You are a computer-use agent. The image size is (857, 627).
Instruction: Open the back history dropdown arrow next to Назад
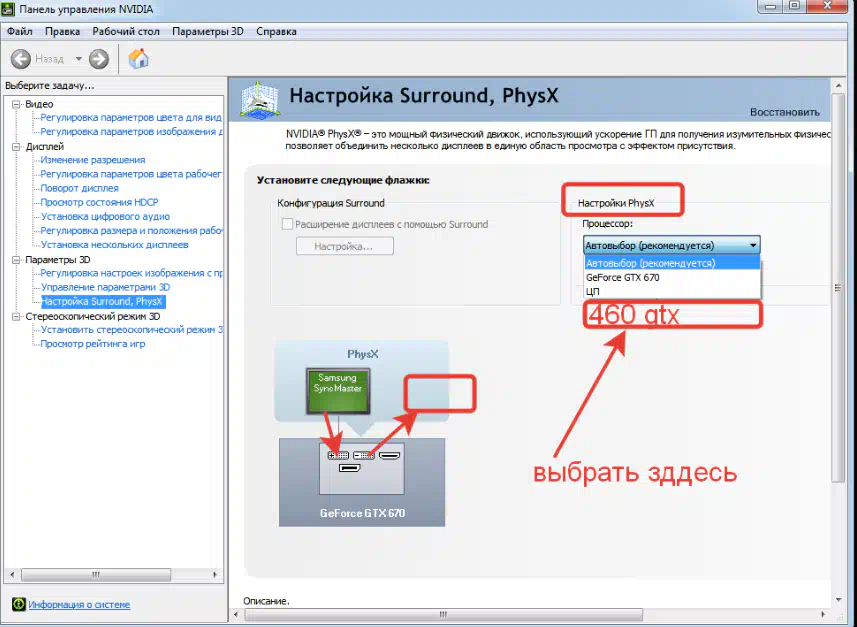pyautogui.click(x=79, y=59)
